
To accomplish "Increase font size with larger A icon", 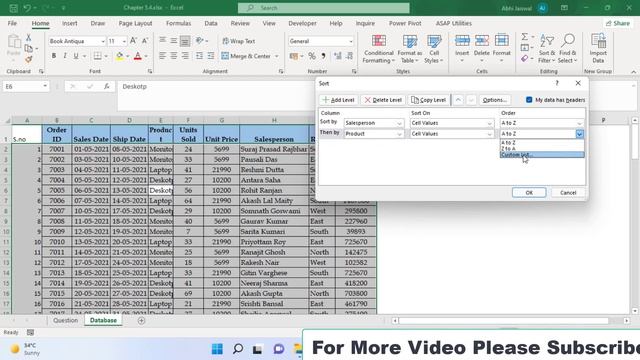I will coord(133,41).
